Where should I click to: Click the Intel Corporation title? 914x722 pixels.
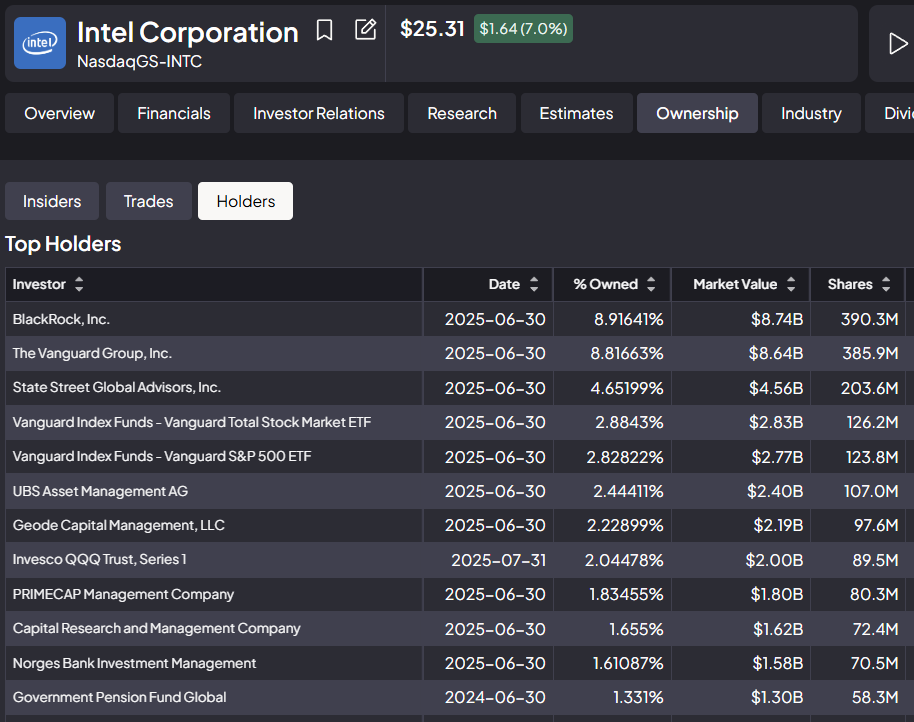[188, 32]
